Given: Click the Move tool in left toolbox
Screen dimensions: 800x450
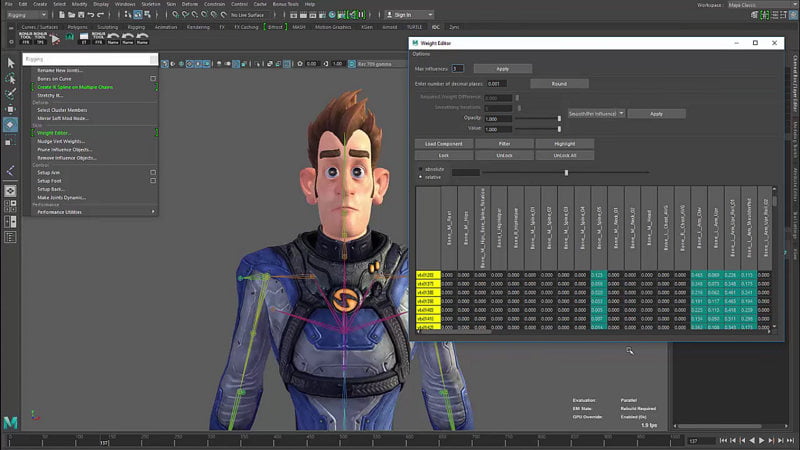Looking at the screenshot, I should pyautogui.click(x=10, y=109).
